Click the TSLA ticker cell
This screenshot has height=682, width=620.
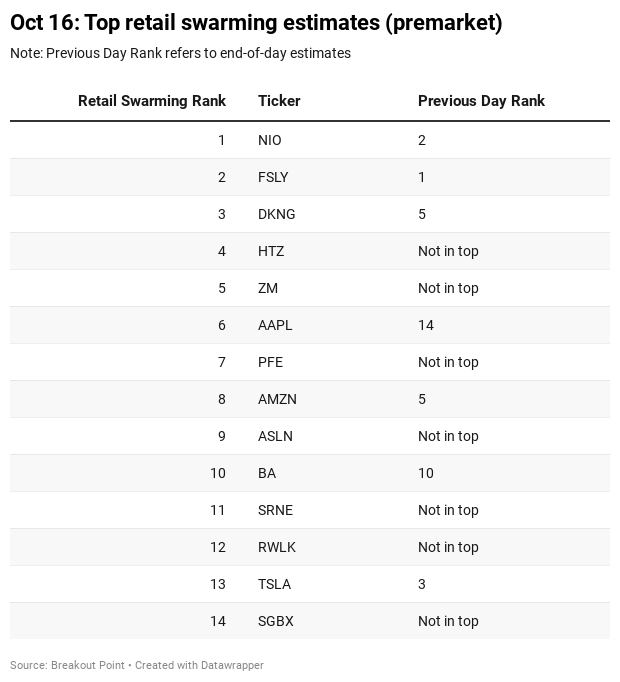point(274,584)
